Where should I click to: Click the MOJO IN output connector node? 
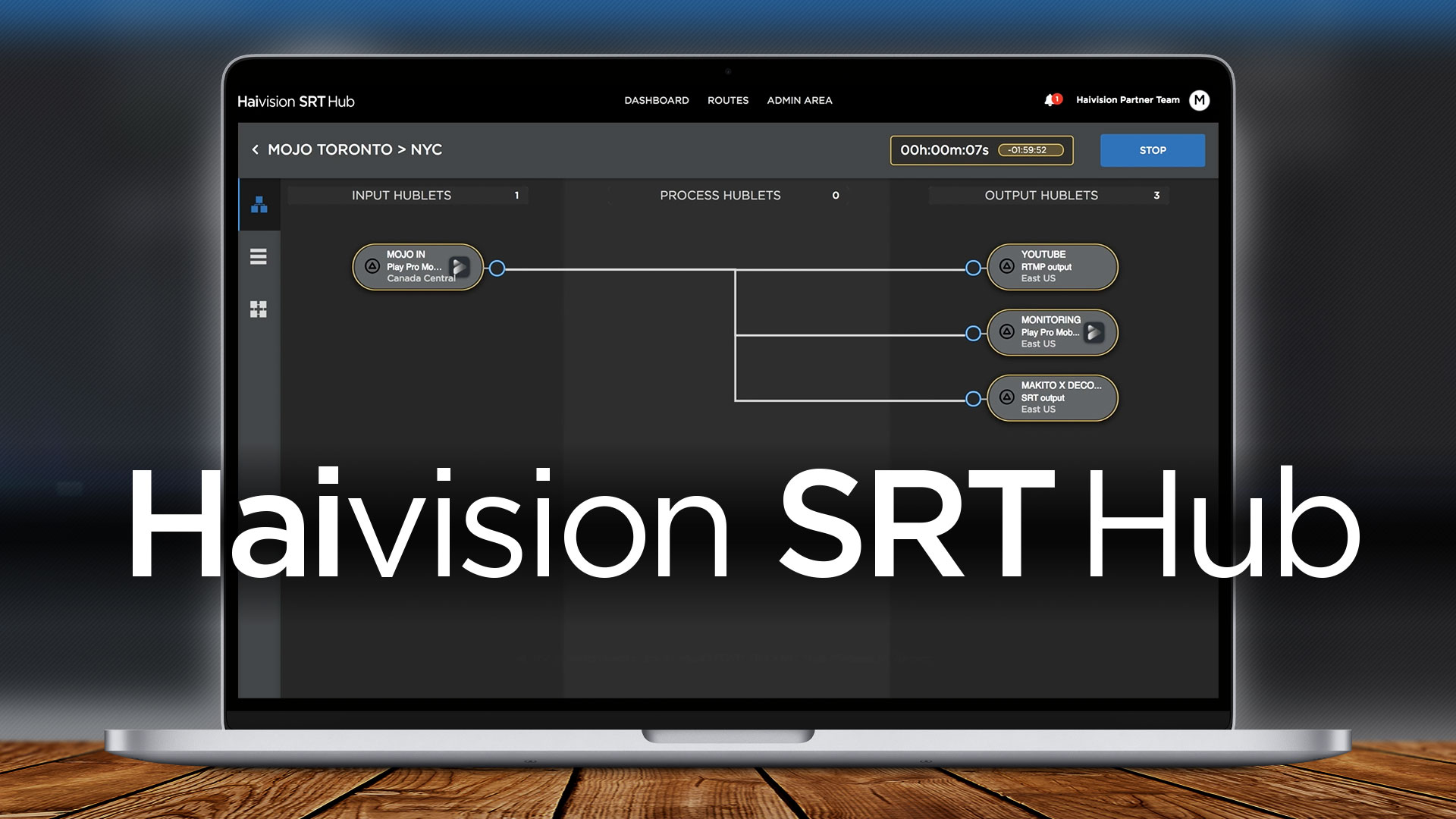click(497, 268)
